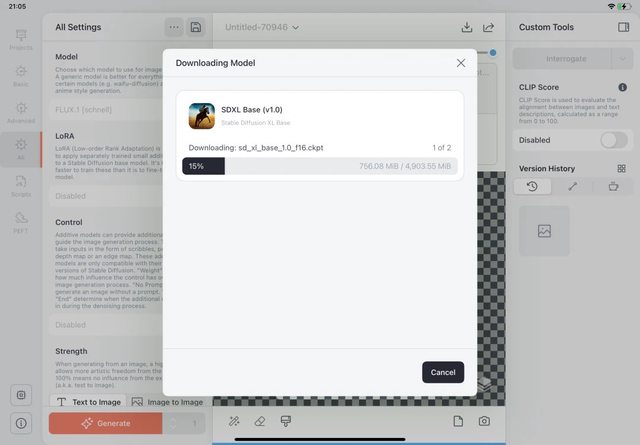Open the camera tool

(484, 421)
